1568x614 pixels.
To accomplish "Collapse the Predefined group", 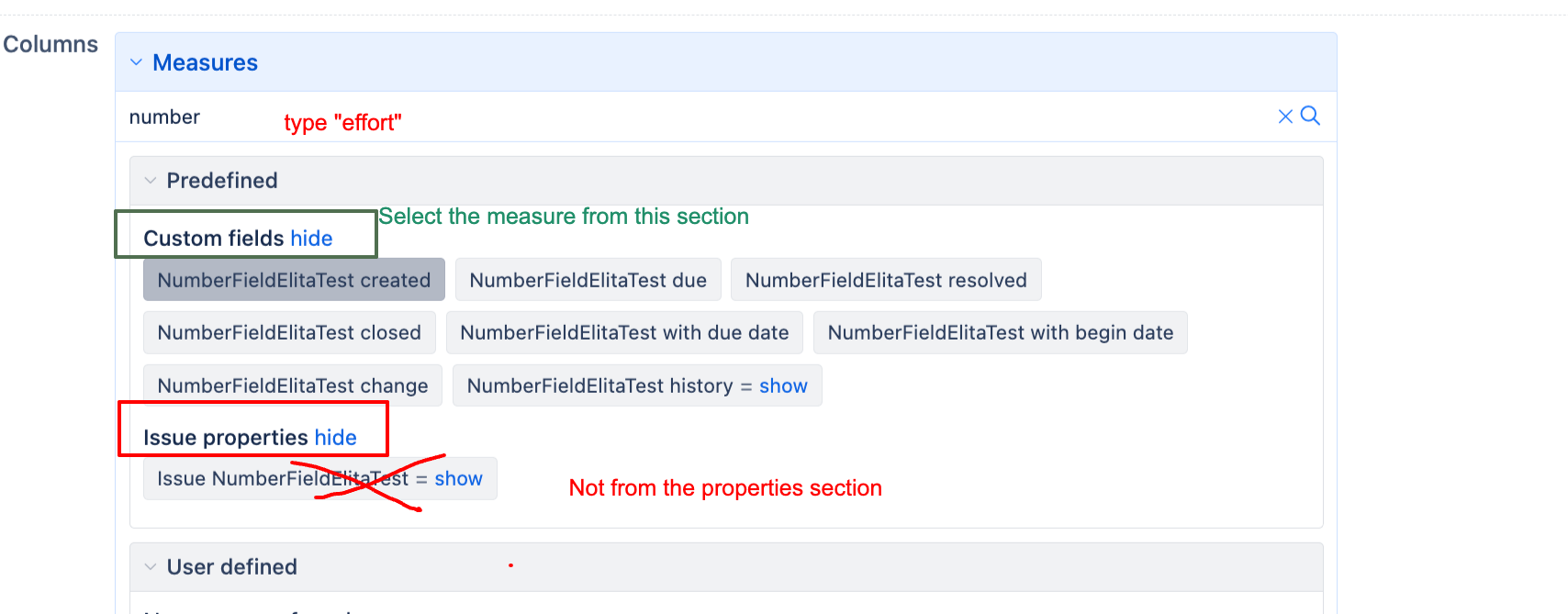I will 151,181.
